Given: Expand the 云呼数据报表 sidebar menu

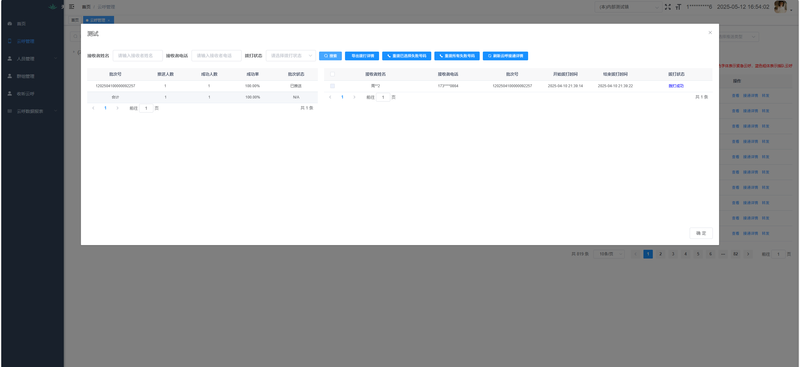Looking at the screenshot, I should (x=33, y=111).
